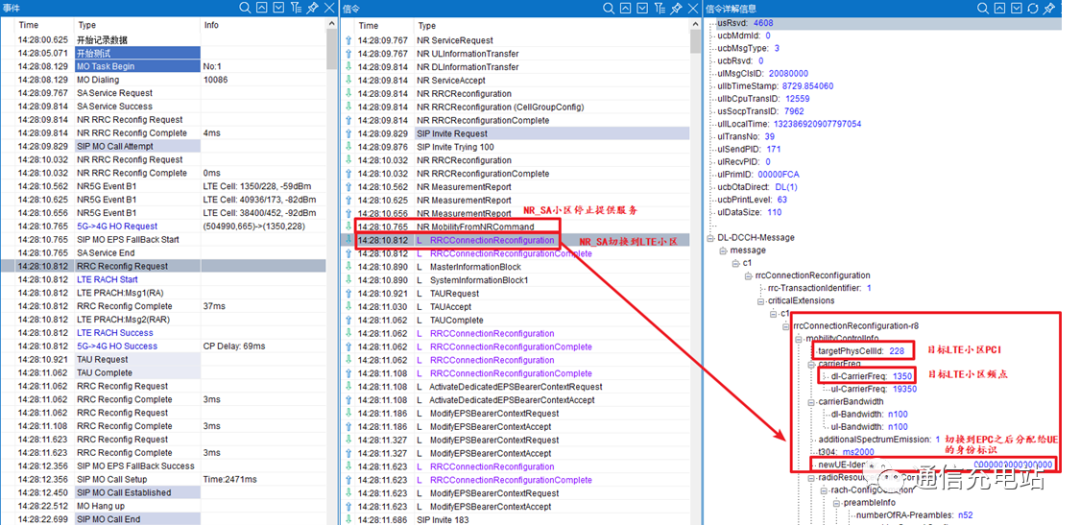This screenshot has width=1080, height=525.
Task: Collapse the message tree node
Action: (x=723, y=251)
